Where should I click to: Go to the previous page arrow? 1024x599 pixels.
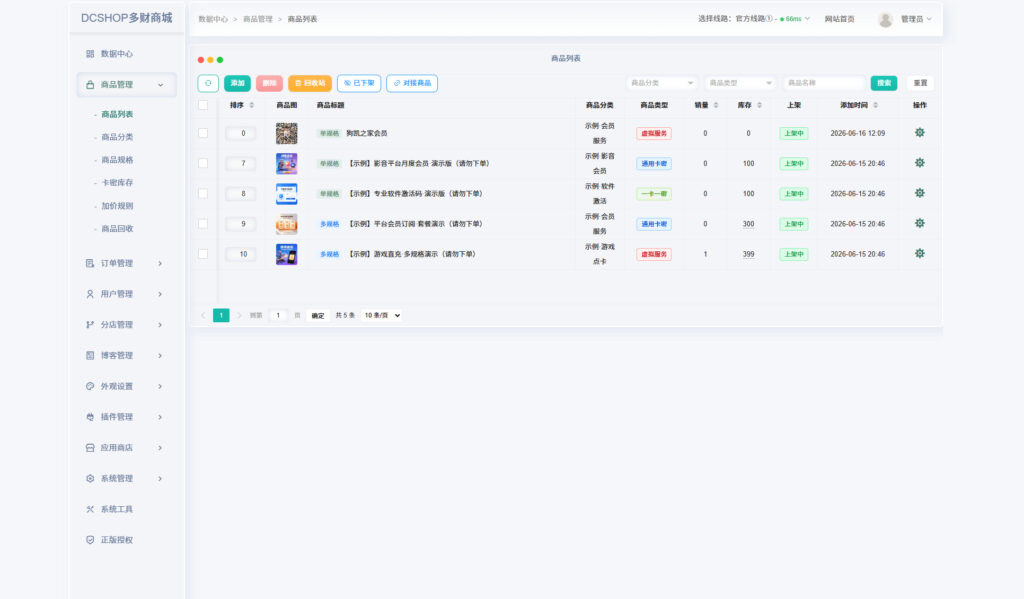pos(203,316)
